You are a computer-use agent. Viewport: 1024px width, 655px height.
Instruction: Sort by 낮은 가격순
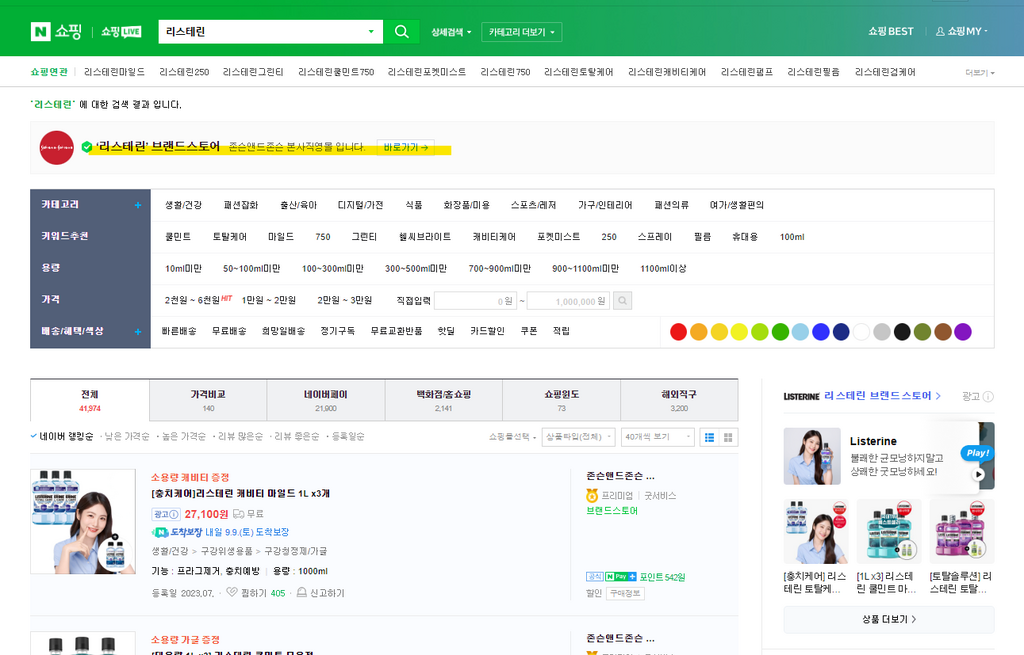click(x=127, y=436)
